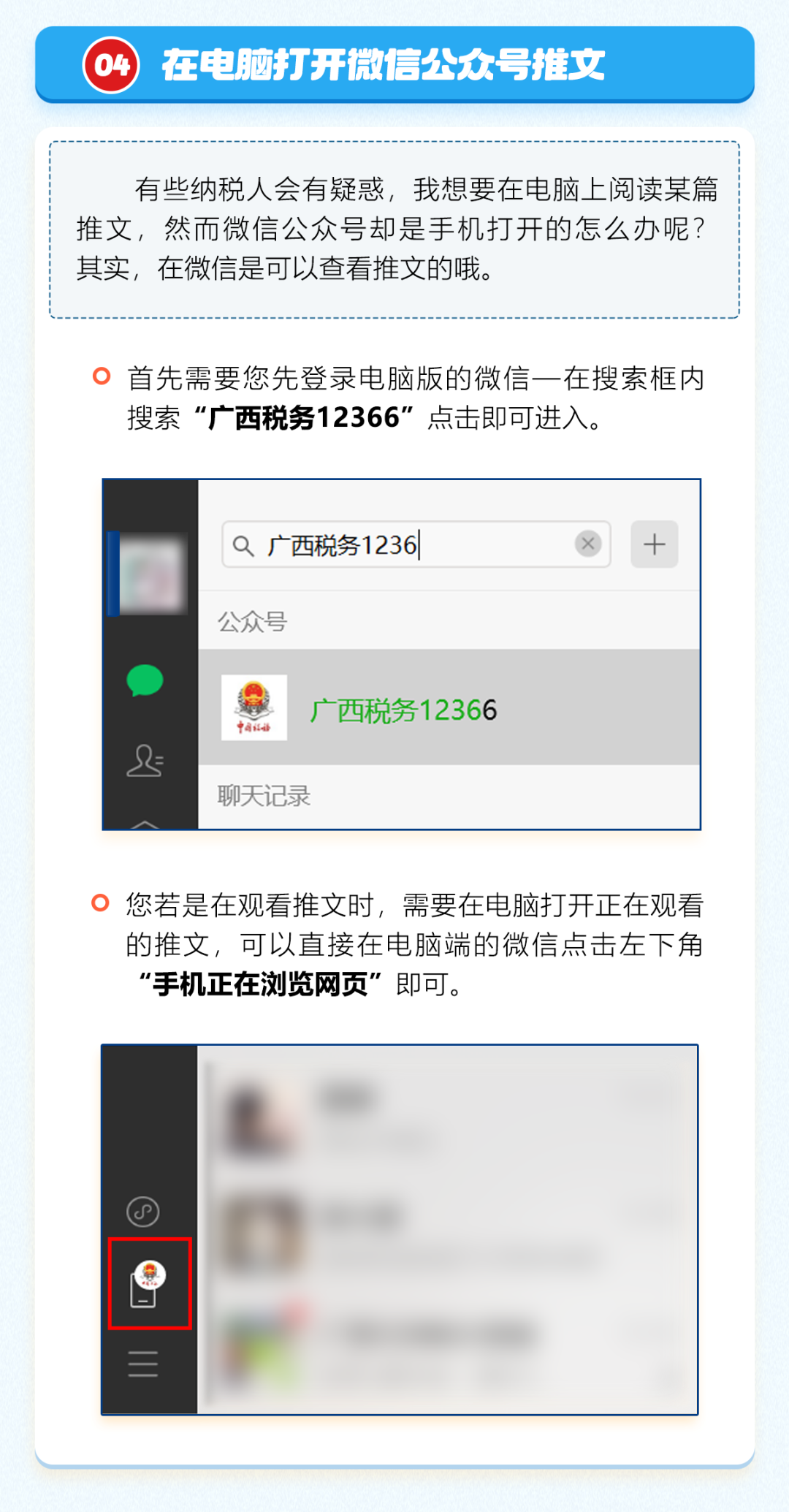Click the 公众号 section header
This screenshot has width=789, height=1512.
(x=253, y=622)
